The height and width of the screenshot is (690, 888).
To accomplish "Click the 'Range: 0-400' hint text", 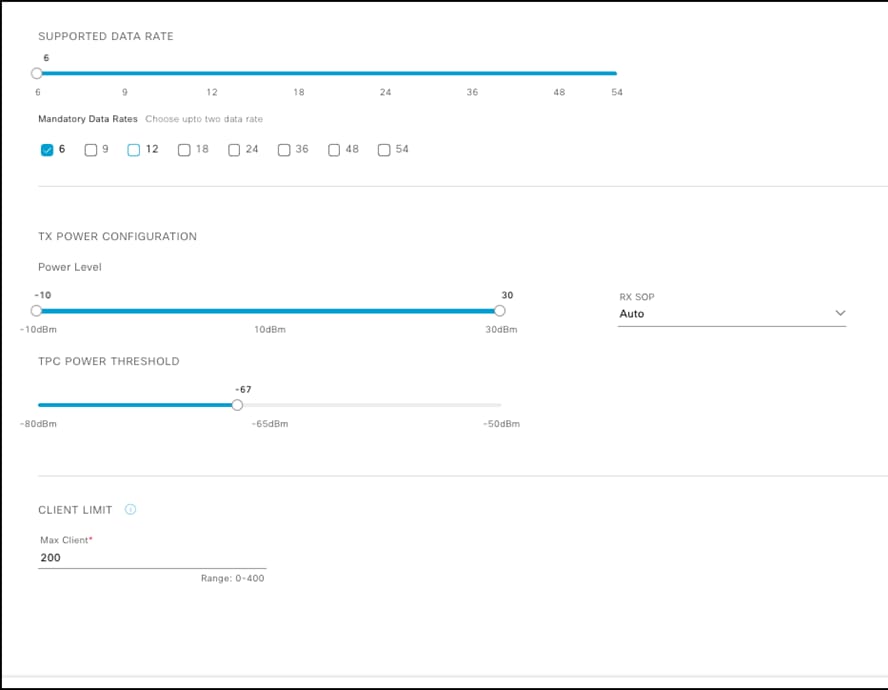I will [233, 578].
